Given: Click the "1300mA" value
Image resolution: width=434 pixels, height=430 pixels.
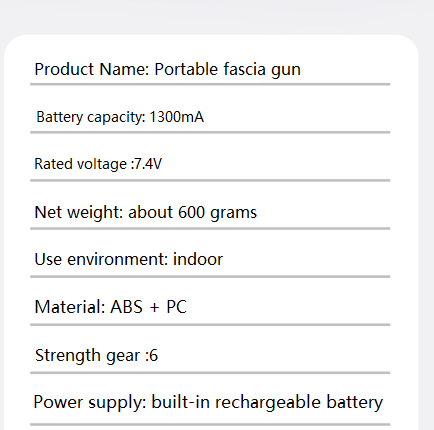Looking at the screenshot, I should click(x=177, y=117).
